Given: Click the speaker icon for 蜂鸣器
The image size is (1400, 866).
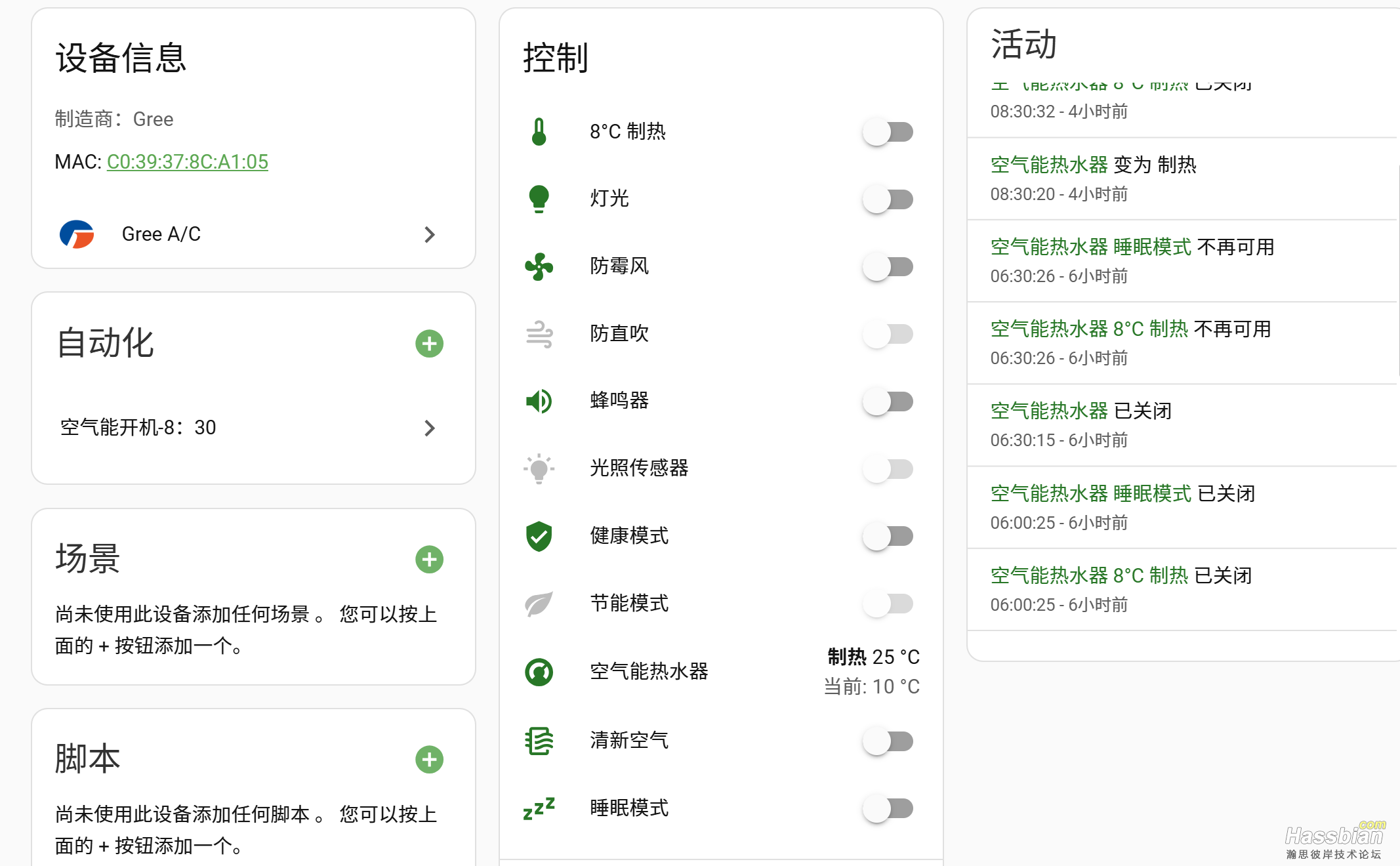Looking at the screenshot, I should tap(538, 402).
